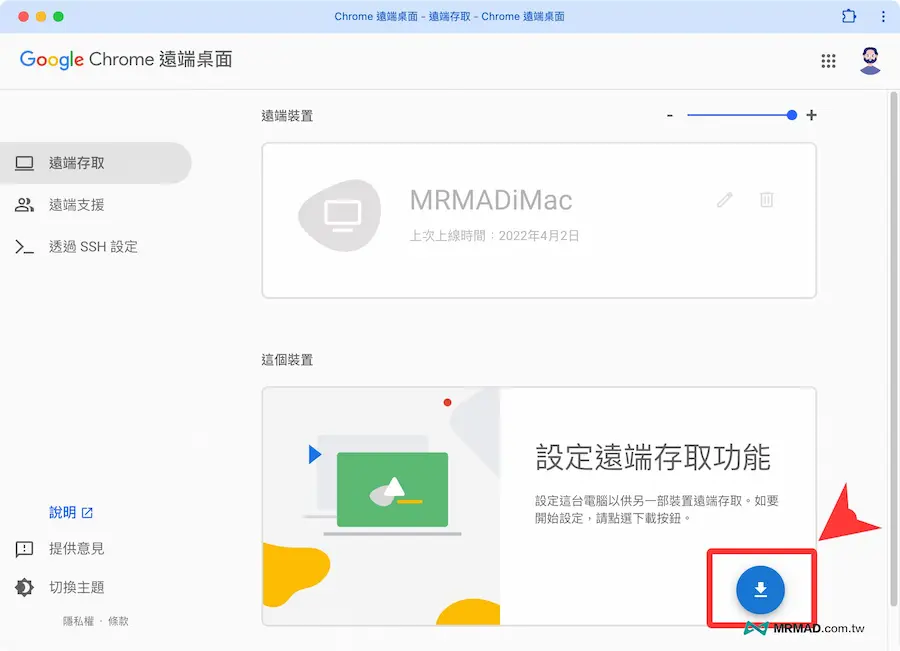Open the Google account avatar menu
This screenshot has height=651, width=900.
tap(870, 61)
